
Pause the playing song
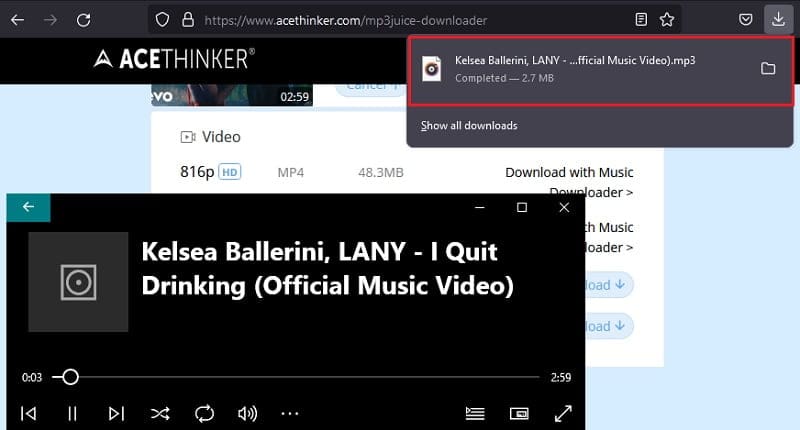[x=72, y=413]
